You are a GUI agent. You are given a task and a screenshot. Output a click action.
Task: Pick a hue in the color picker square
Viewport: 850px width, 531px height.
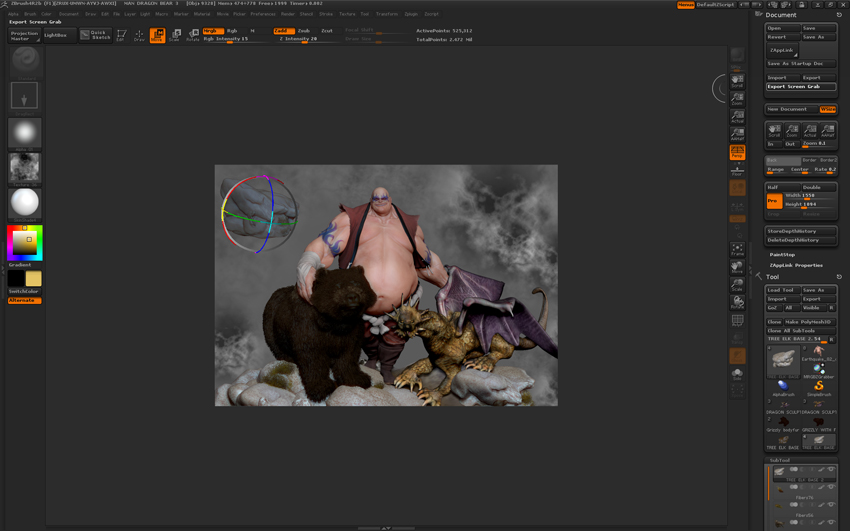point(24,243)
